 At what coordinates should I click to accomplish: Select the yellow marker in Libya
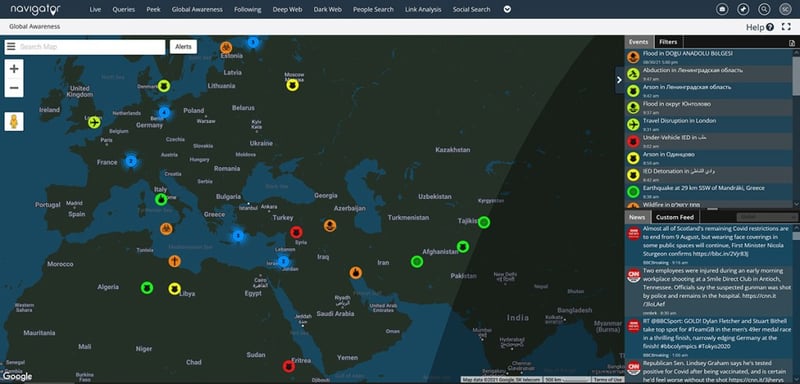pyautogui.click(x=174, y=289)
